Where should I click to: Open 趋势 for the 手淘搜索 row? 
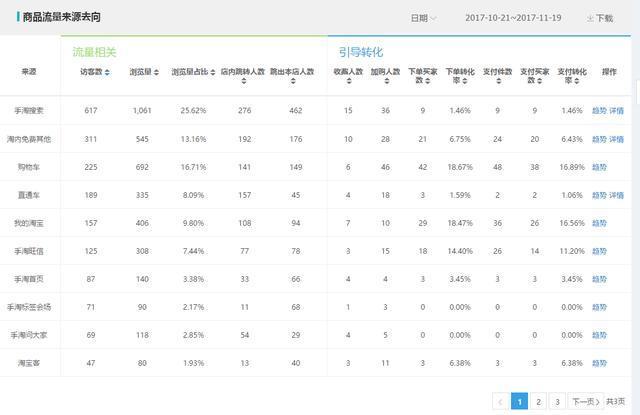click(x=599, y=111)
